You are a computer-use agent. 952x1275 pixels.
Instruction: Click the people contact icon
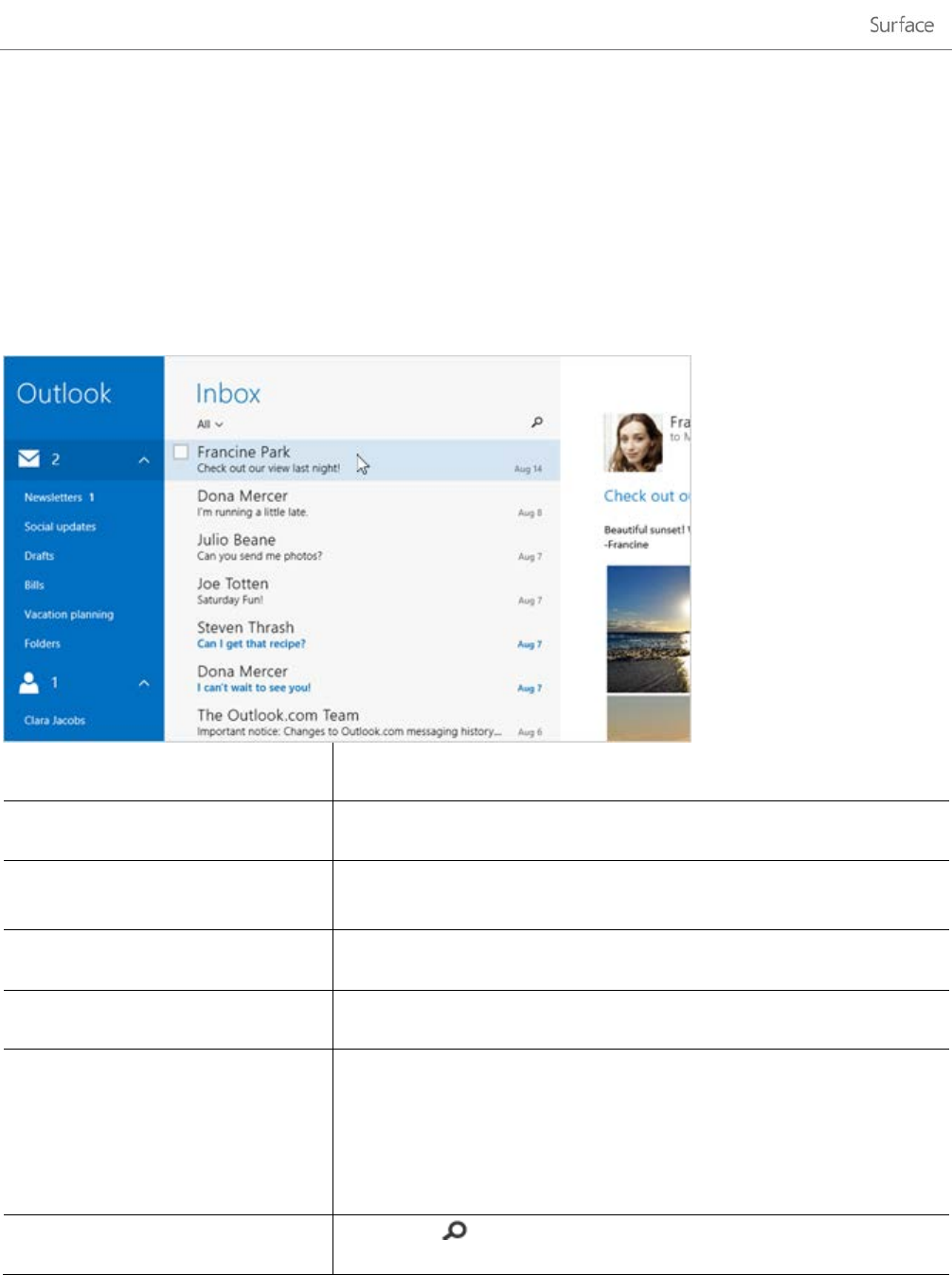[x=29, y=682]
